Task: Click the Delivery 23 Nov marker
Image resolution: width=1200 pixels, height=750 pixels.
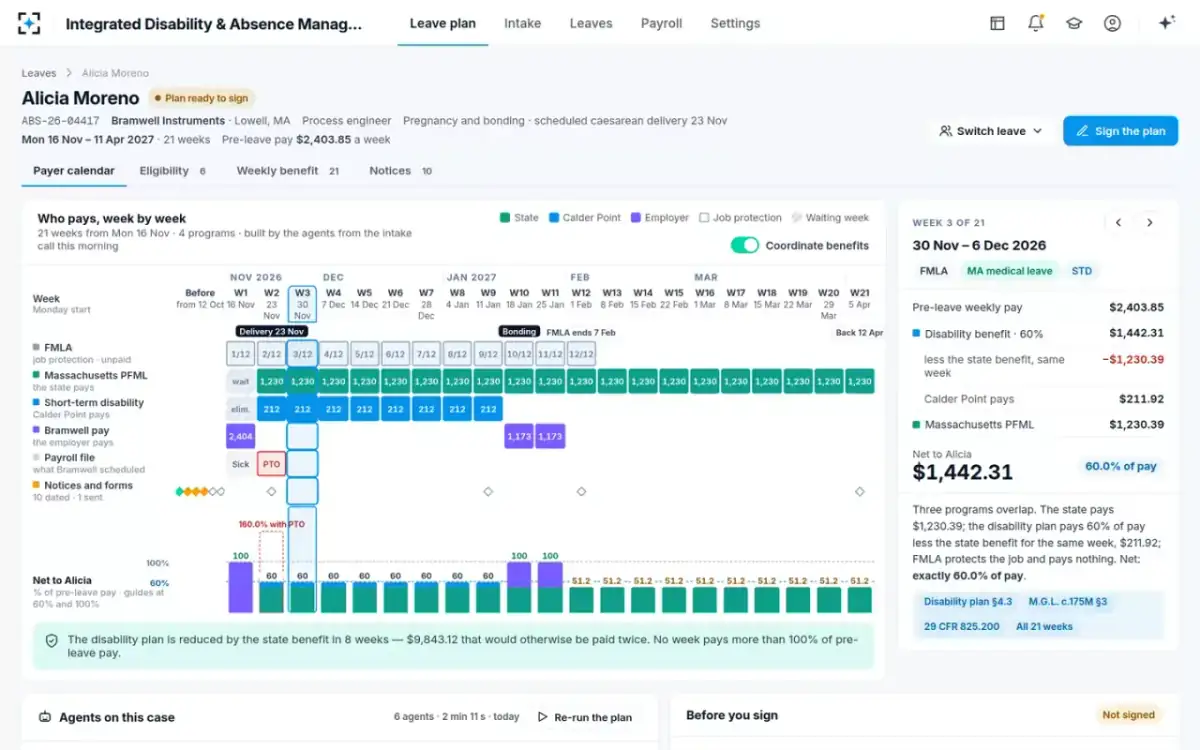Action: coord(271,331)
